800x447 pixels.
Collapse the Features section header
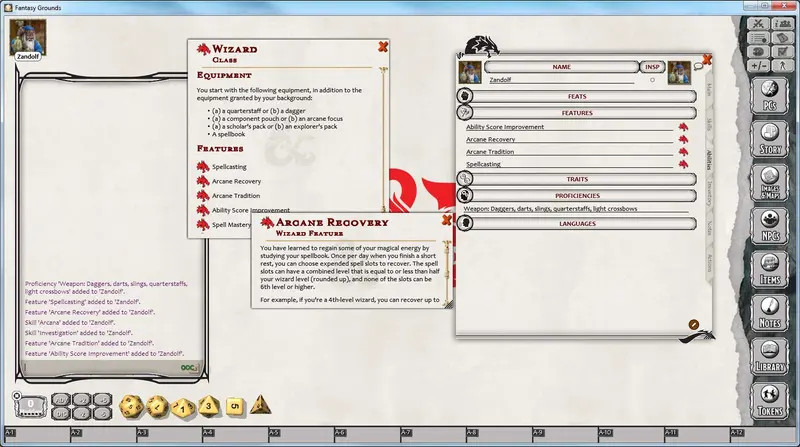(577, 113)
